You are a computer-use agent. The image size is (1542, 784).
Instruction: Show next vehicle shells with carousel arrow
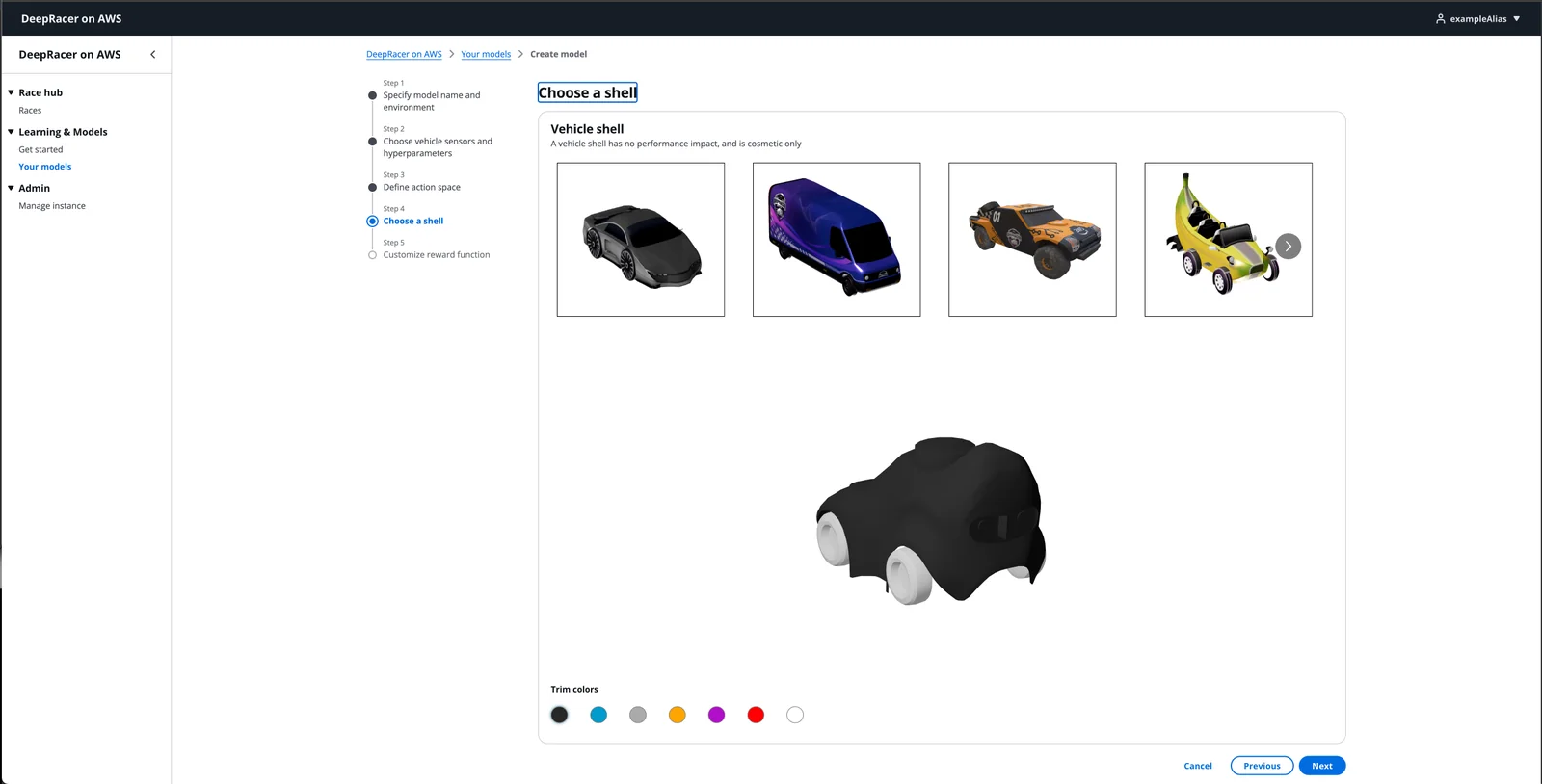pos(1288,247)
